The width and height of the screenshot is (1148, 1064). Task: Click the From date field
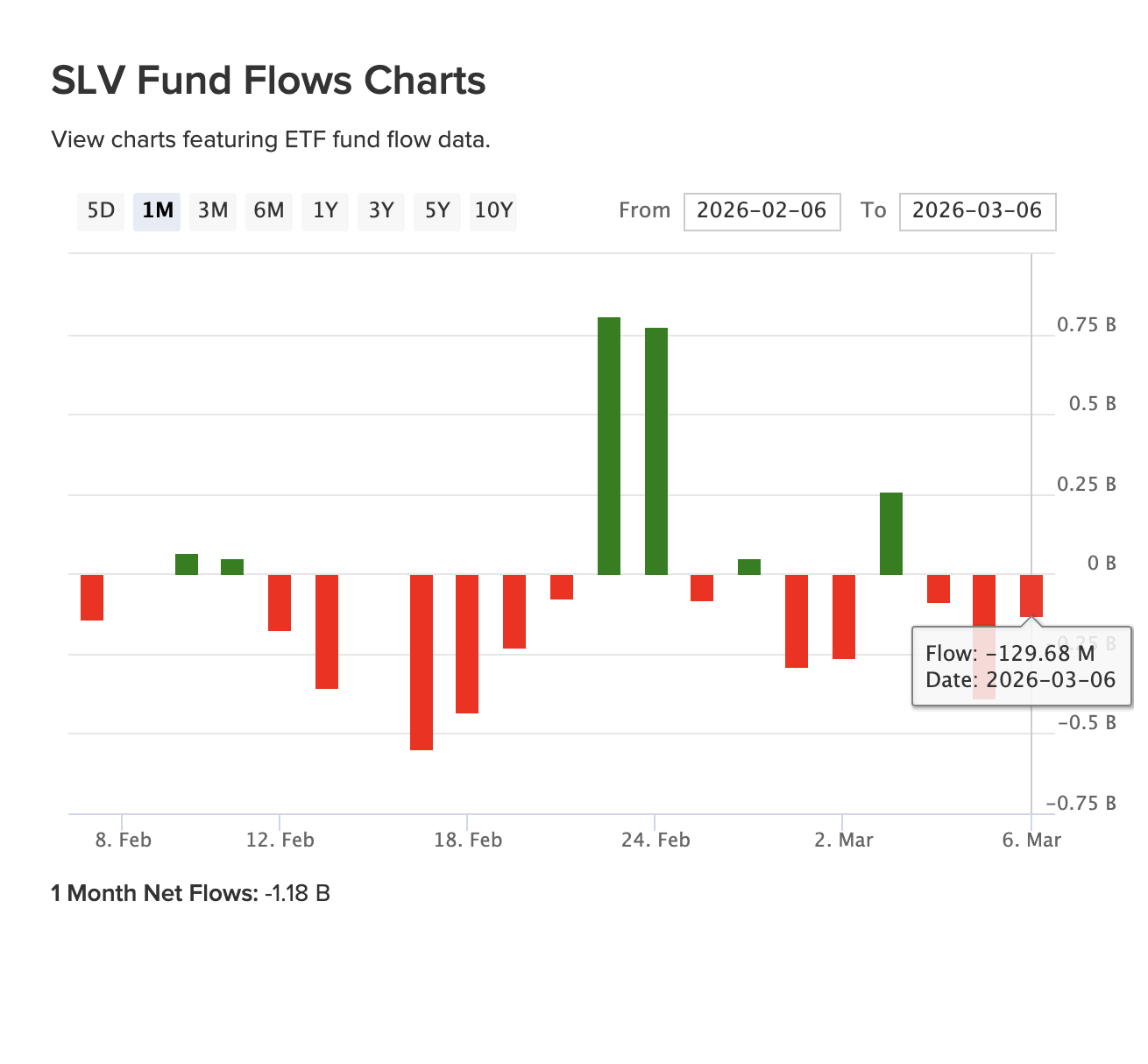761,211
